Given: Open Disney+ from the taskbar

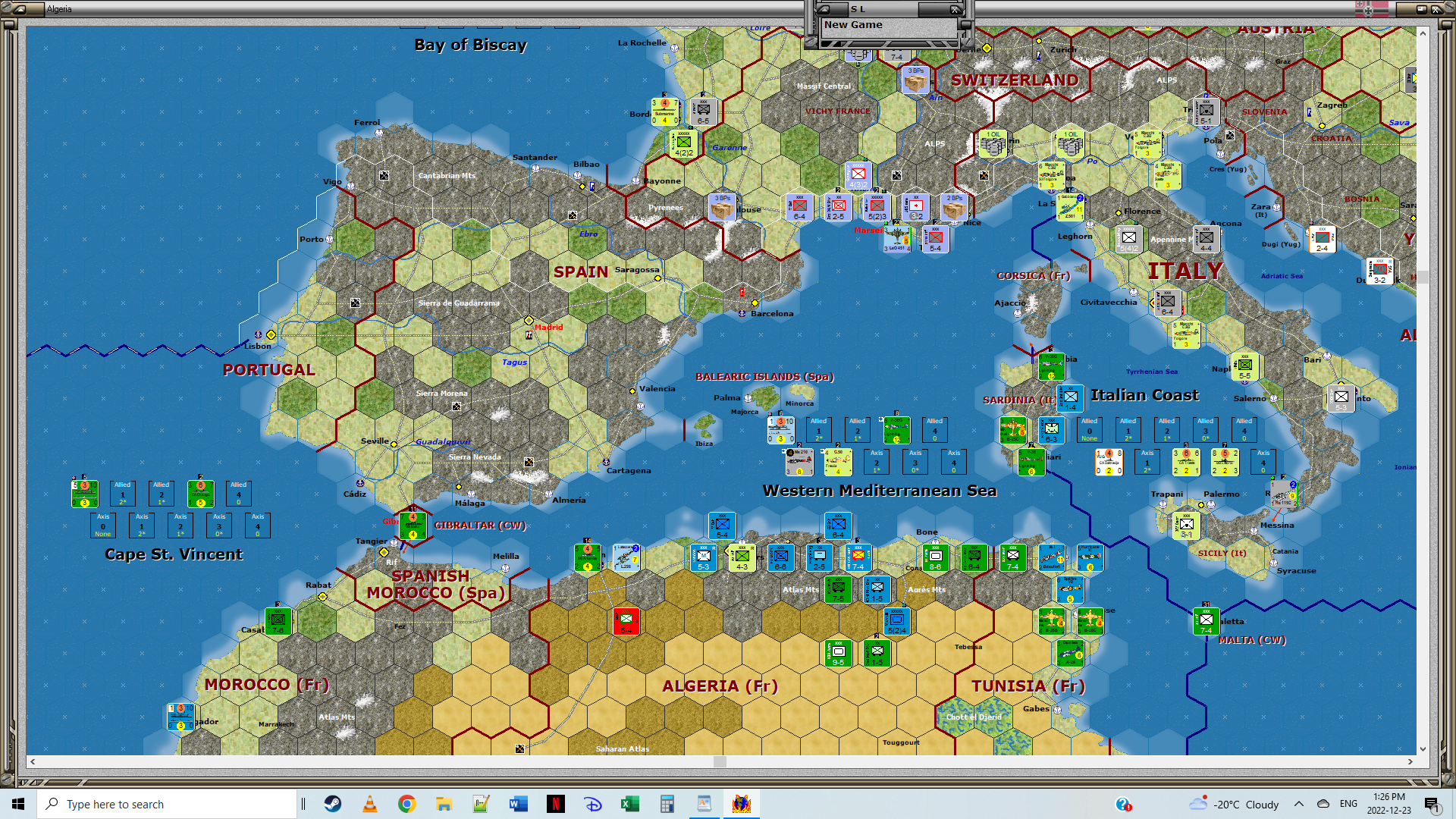Looking at the screenshot, I should (592, 804).
